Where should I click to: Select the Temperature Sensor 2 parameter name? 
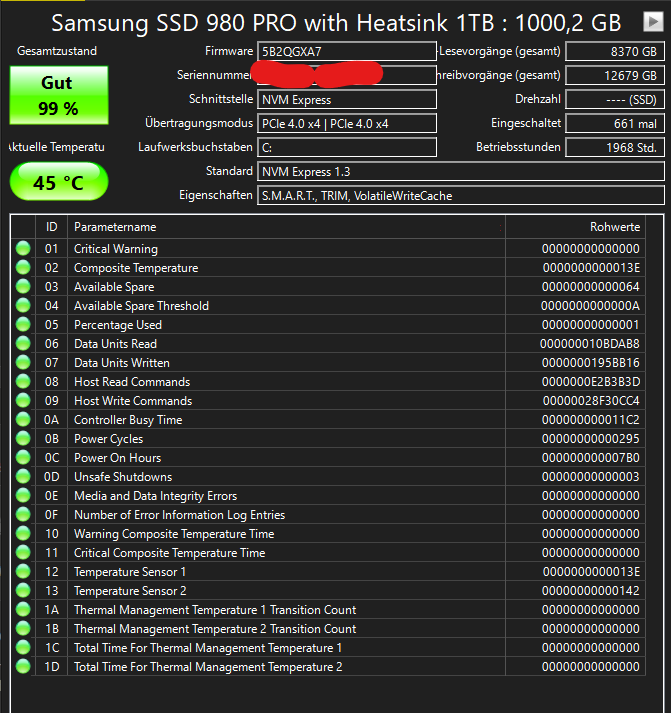130,591
